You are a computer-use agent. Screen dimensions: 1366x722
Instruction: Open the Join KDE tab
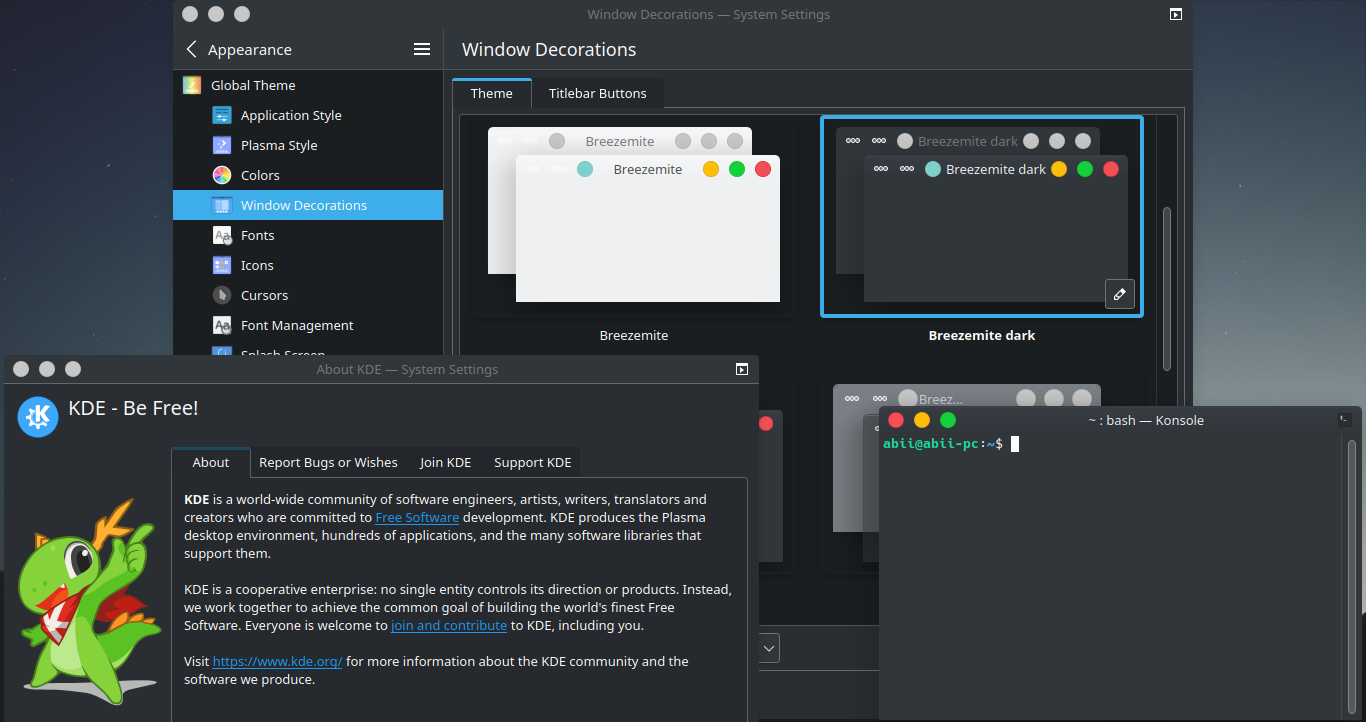[x=445, y=462]
